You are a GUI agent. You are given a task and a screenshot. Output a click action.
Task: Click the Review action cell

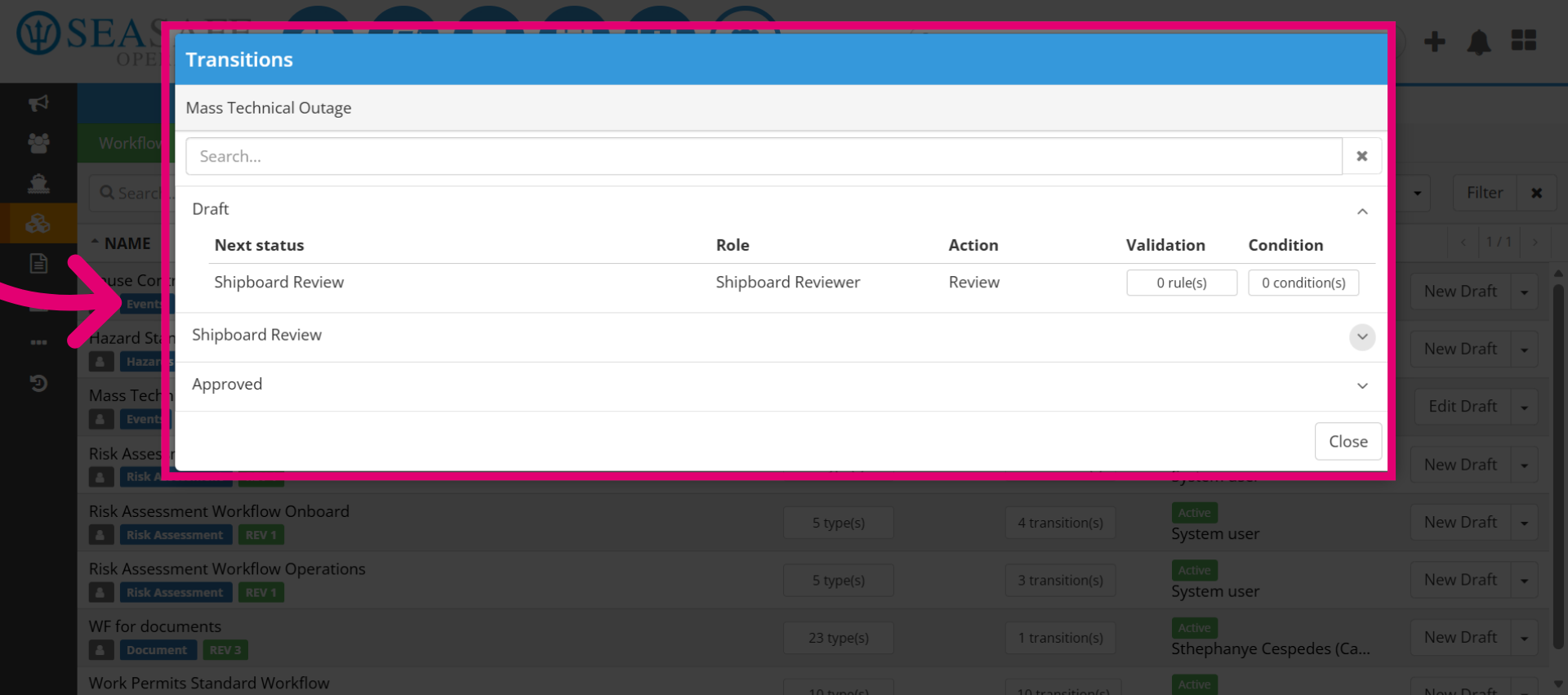coord(973,282)
